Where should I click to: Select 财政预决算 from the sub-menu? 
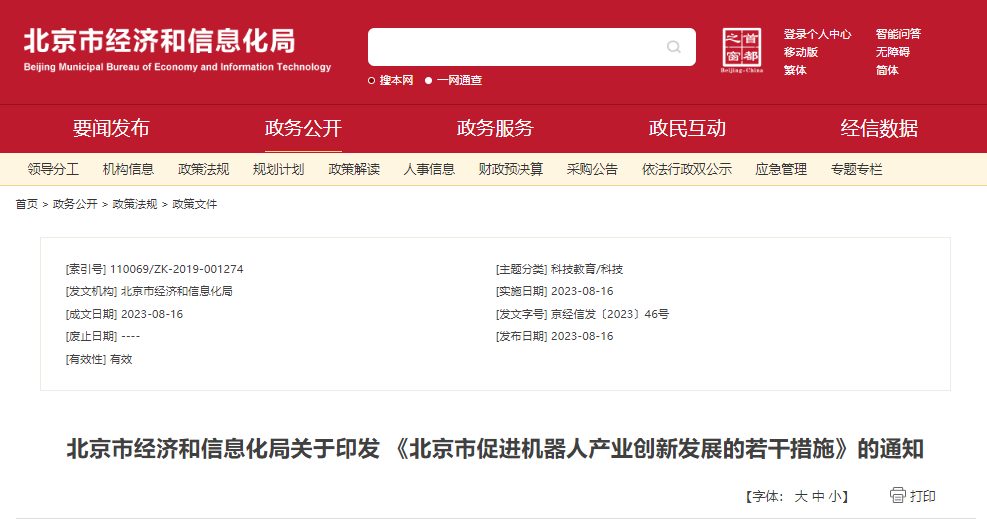click(510, 170)
